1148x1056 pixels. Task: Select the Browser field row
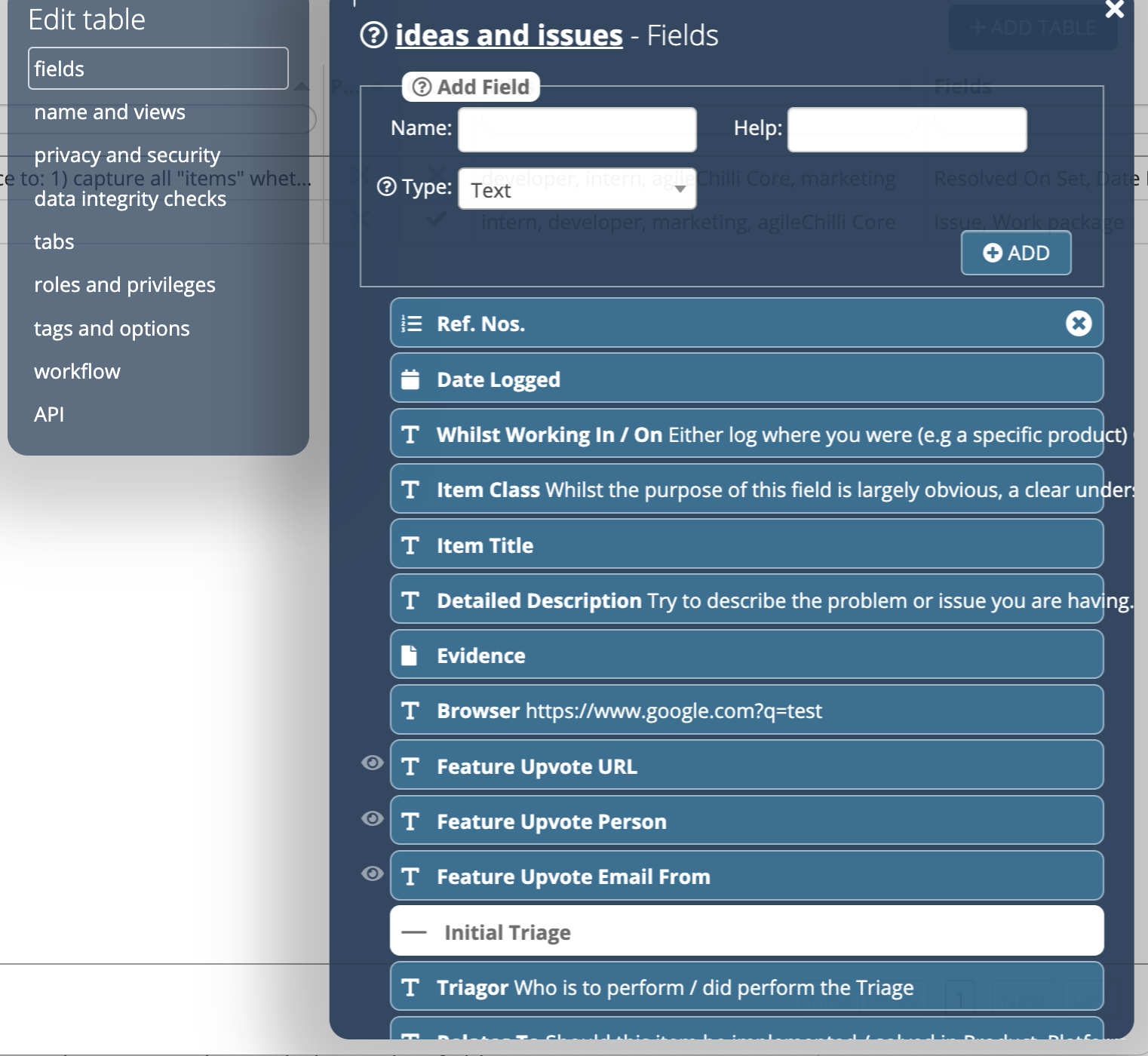click(x=747, y=710)
